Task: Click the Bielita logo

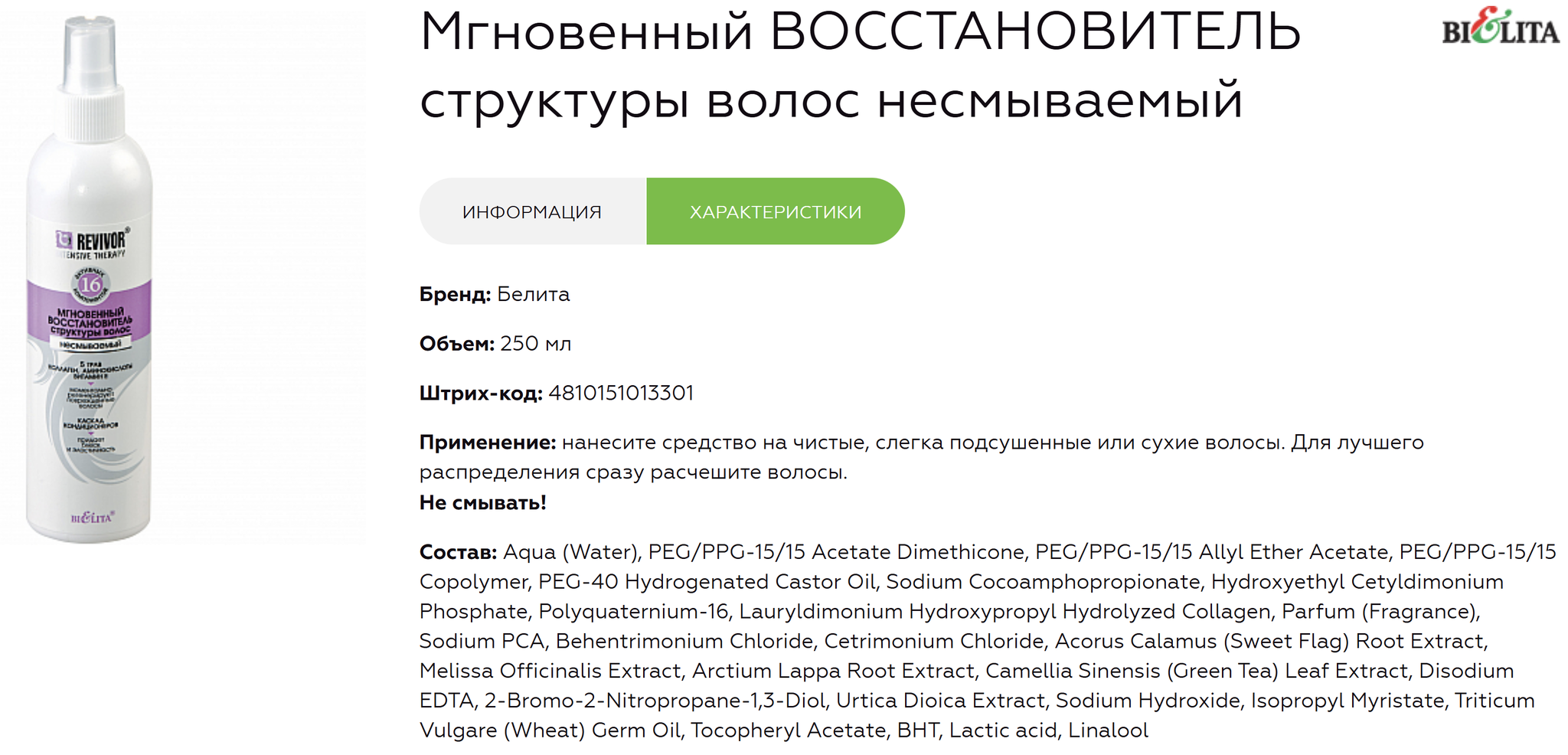Action: click(x=1501, y=27)
